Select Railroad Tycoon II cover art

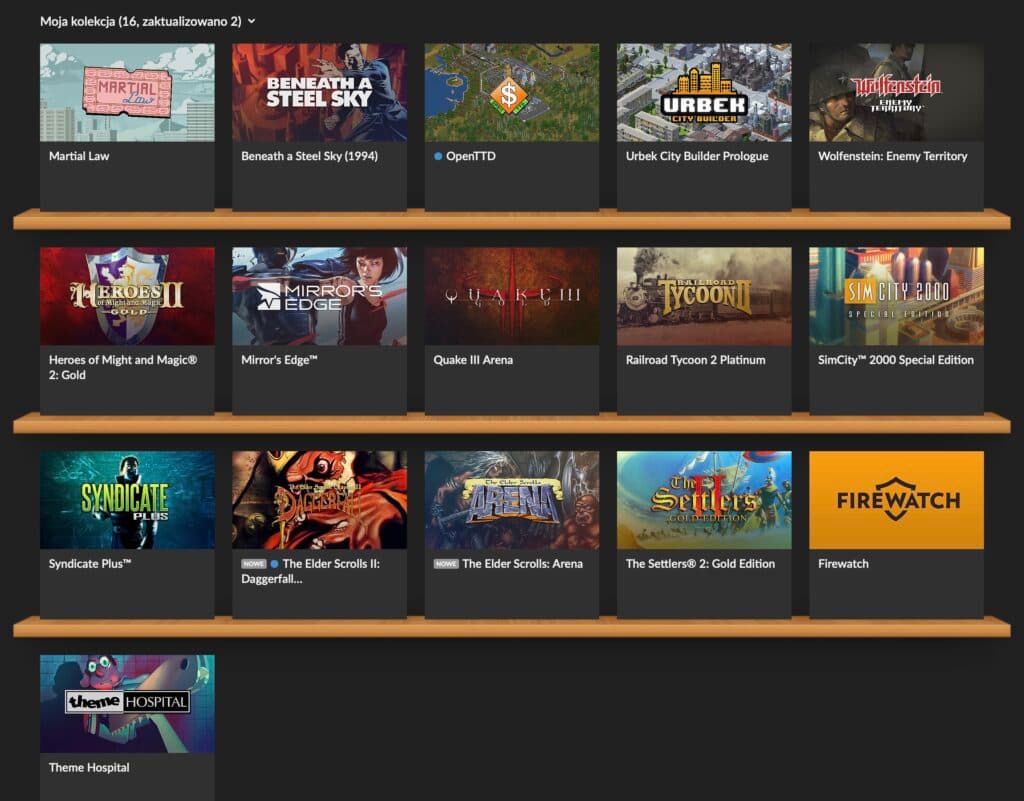click(704, 296)
